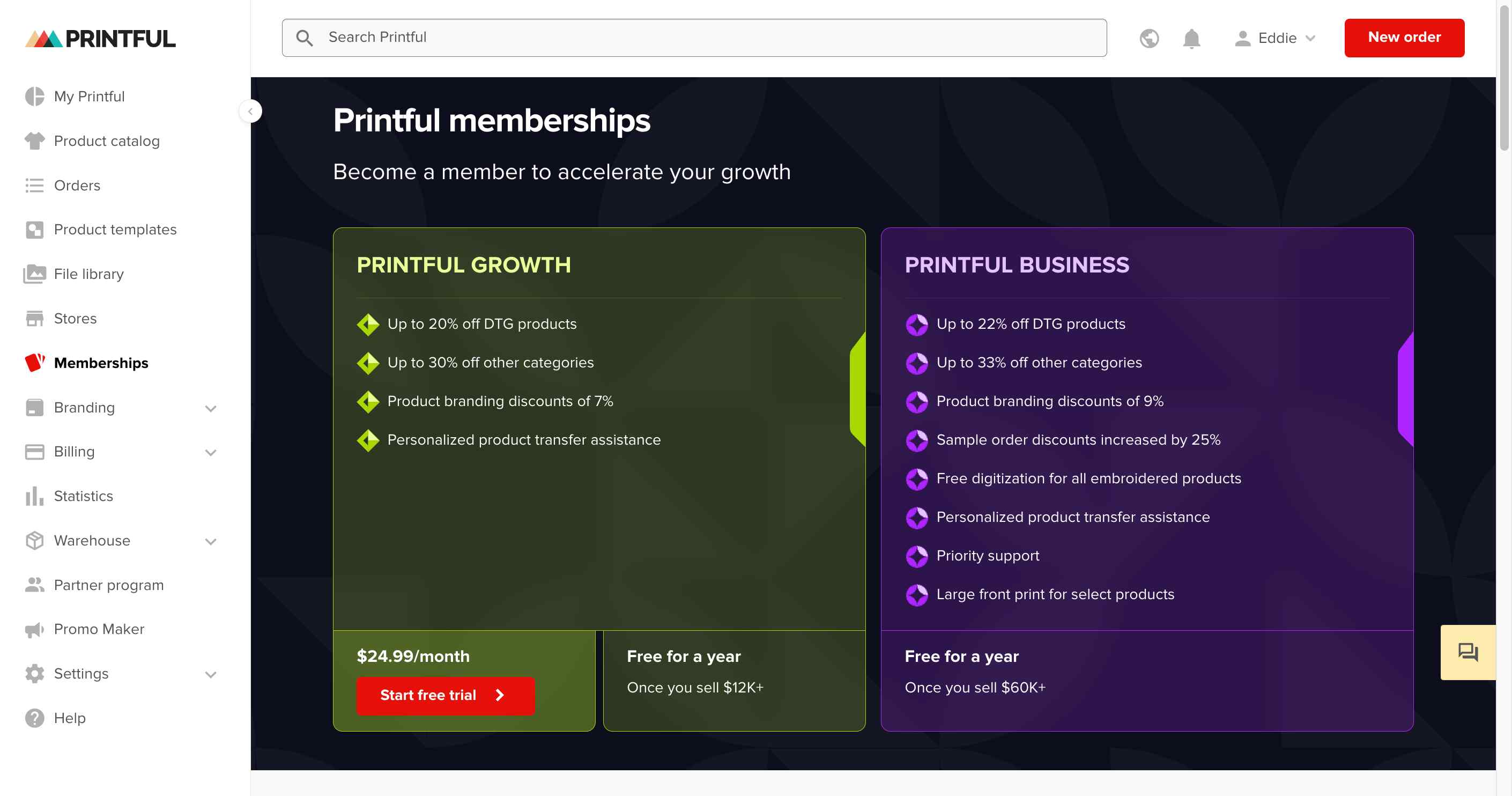Expand the Billing submenu chevron
The width and height of the screenshot is (1512, 796).
coord(211,452)
